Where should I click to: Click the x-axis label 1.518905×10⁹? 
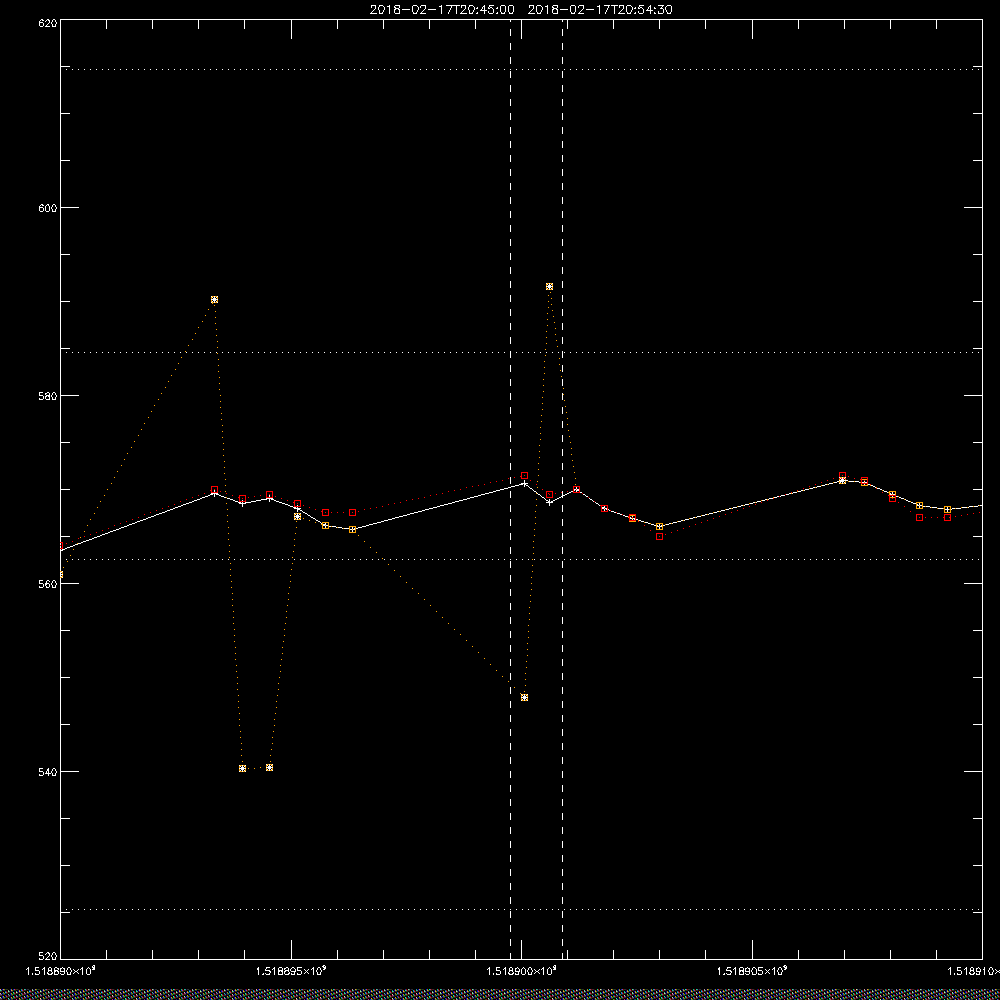[752, 971]
